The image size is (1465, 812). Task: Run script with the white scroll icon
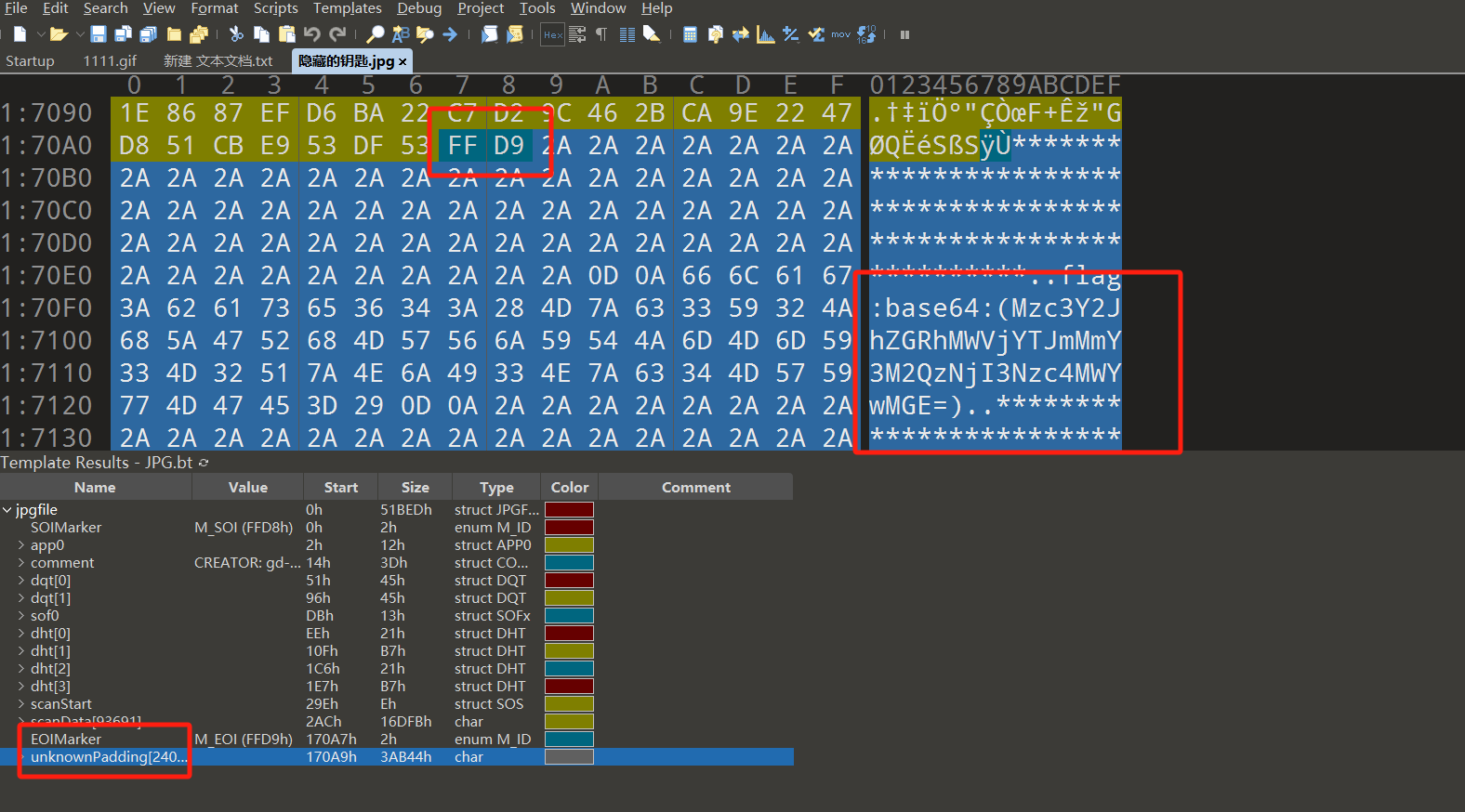489,34
